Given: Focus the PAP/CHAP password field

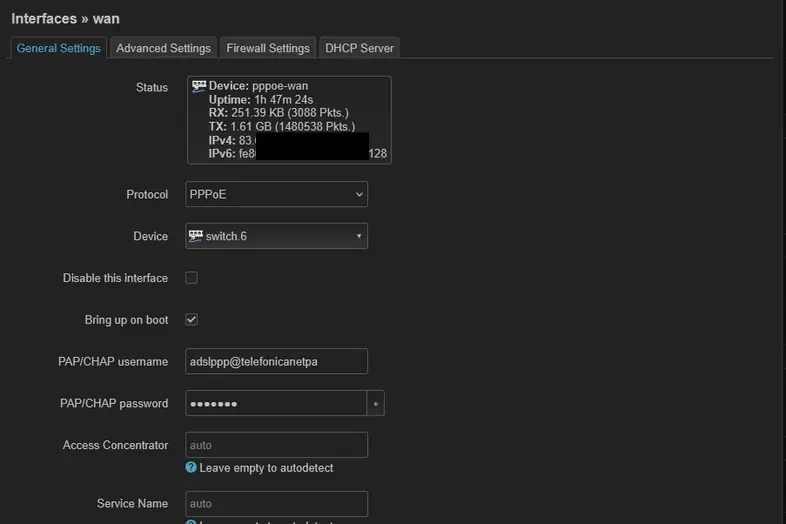Looking at the screenshot, I should [276, 403].
